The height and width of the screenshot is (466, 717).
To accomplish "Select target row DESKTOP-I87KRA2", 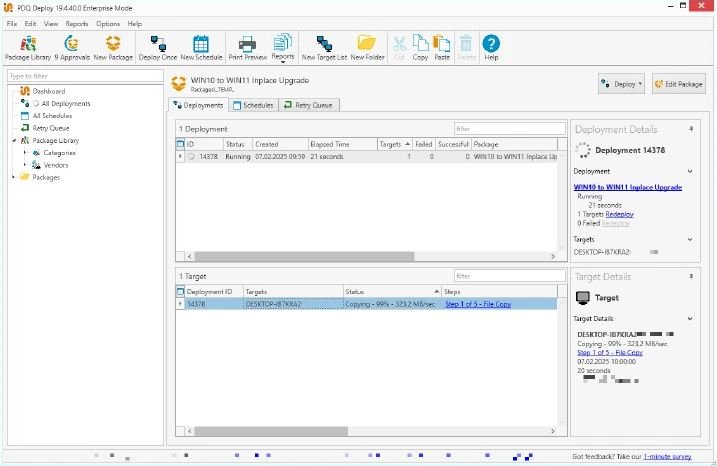I will coord(367,304).
